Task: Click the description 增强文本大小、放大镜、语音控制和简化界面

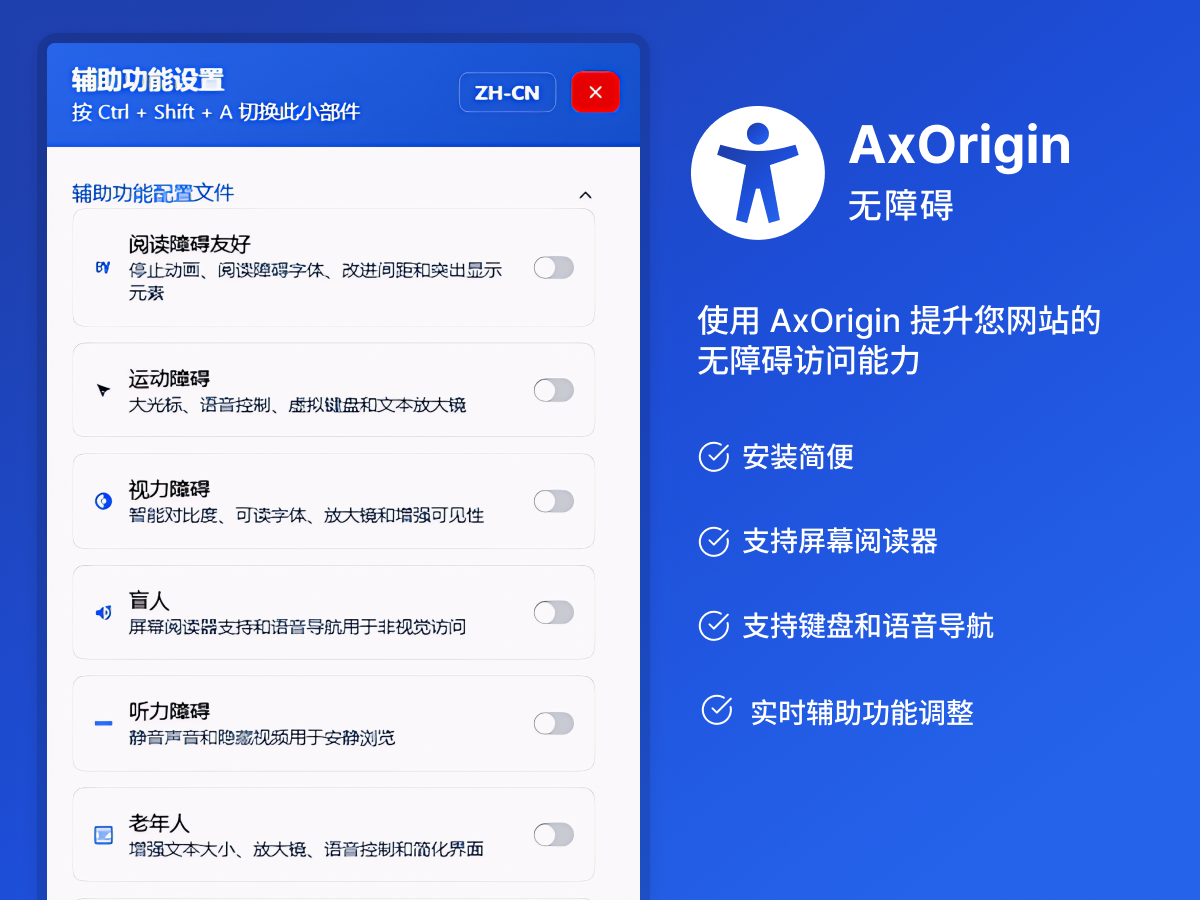Action: [x=306, y=849]
